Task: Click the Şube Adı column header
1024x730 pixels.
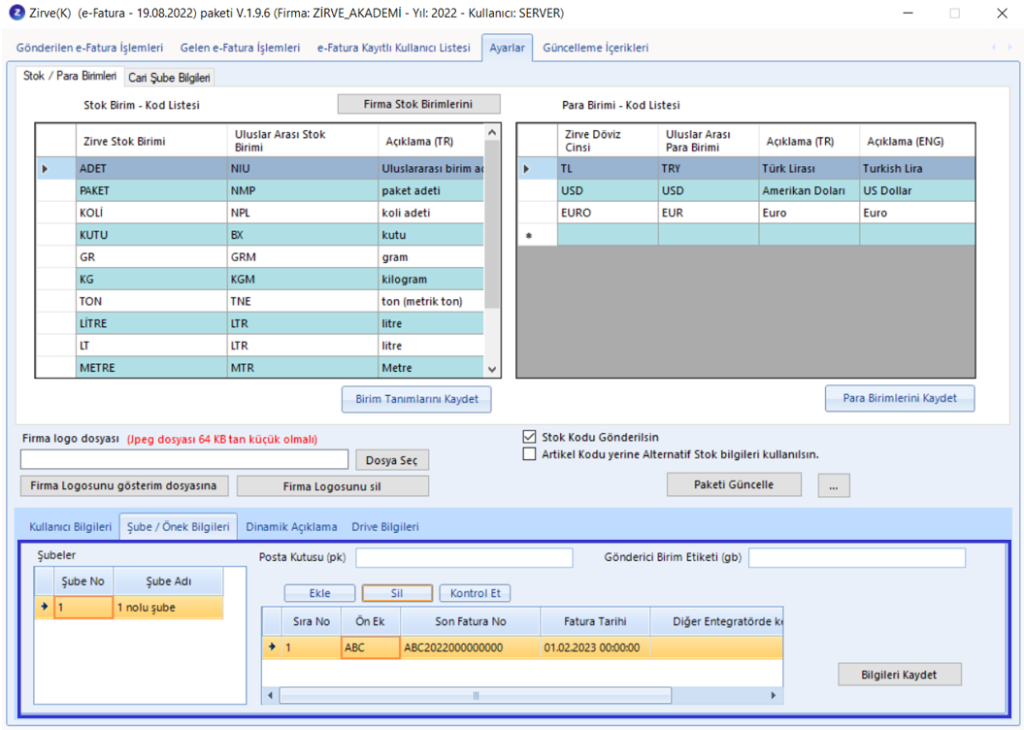Action: (x=168, y=581)
